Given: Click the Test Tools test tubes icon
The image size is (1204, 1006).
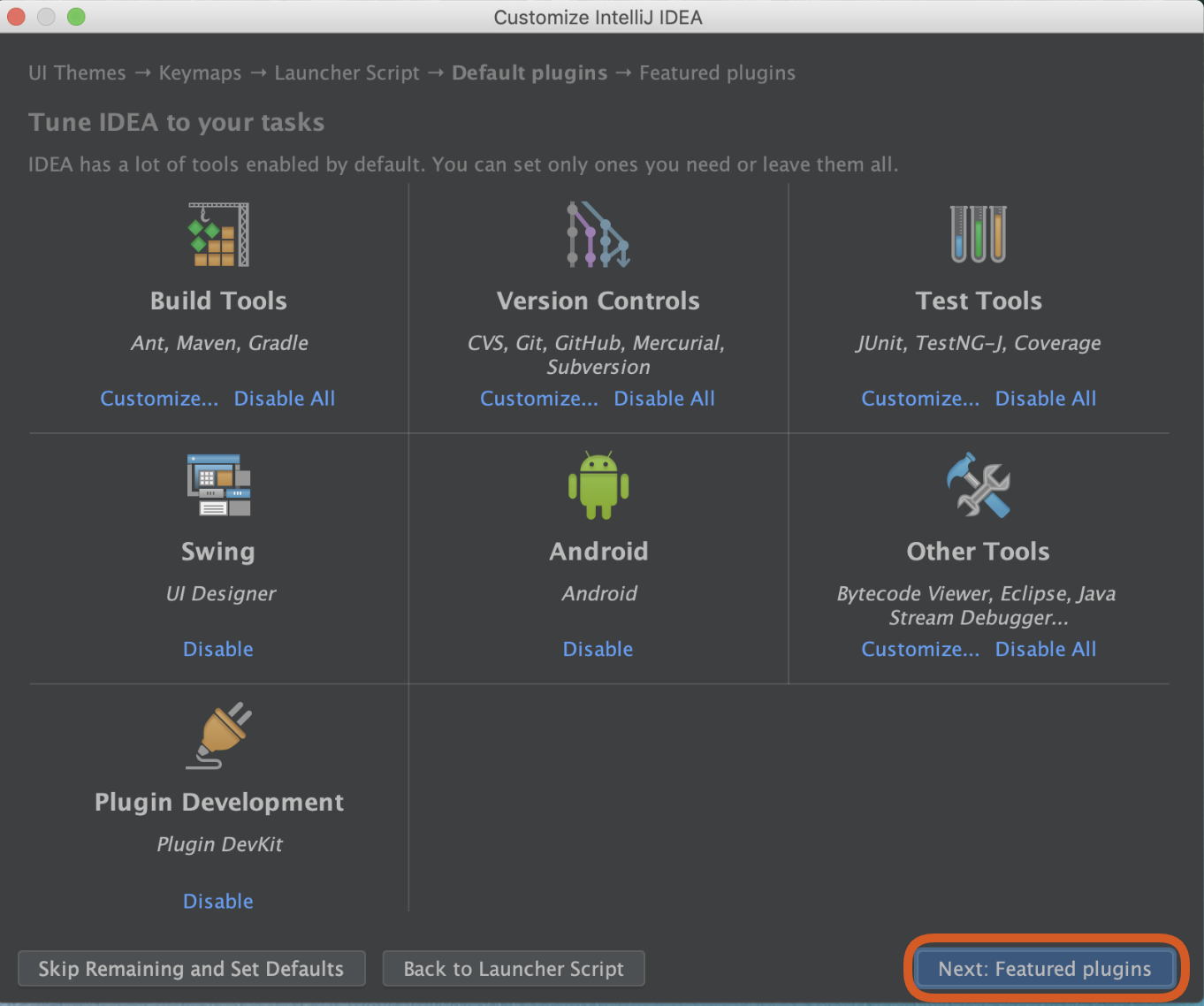Looking at the screenshot, I should 978,234.
